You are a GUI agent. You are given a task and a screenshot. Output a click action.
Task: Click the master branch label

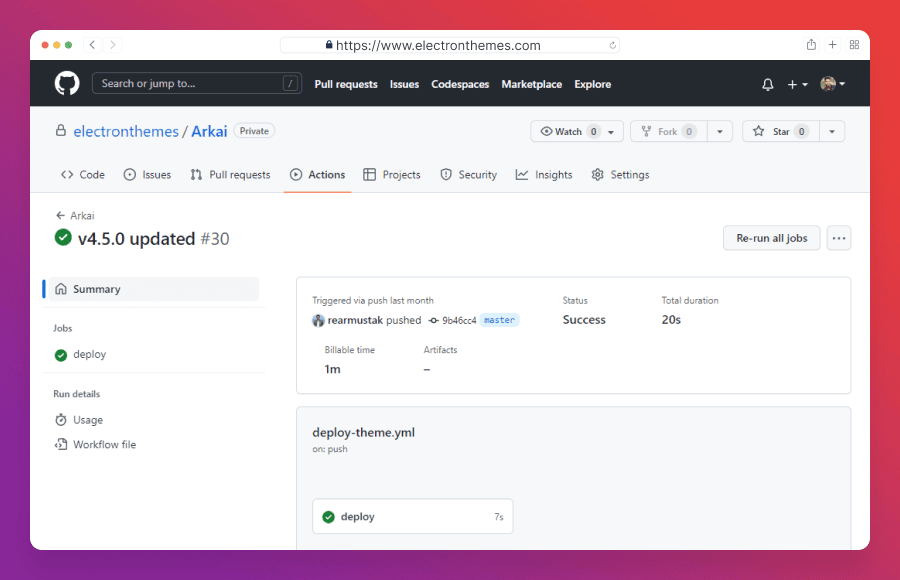point(499,320)
